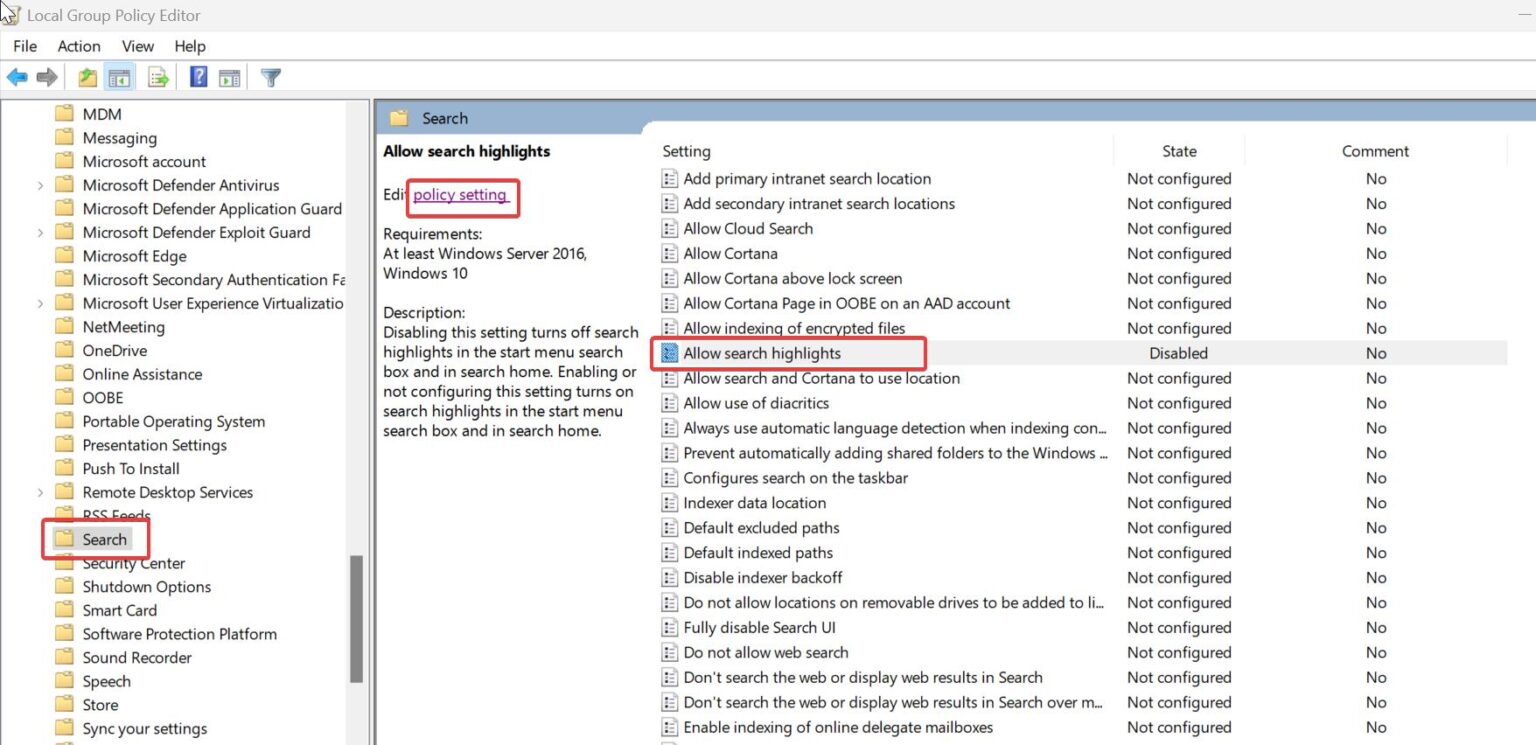Toggle the Show/Hide Console Tree icon

click(119, 77)
